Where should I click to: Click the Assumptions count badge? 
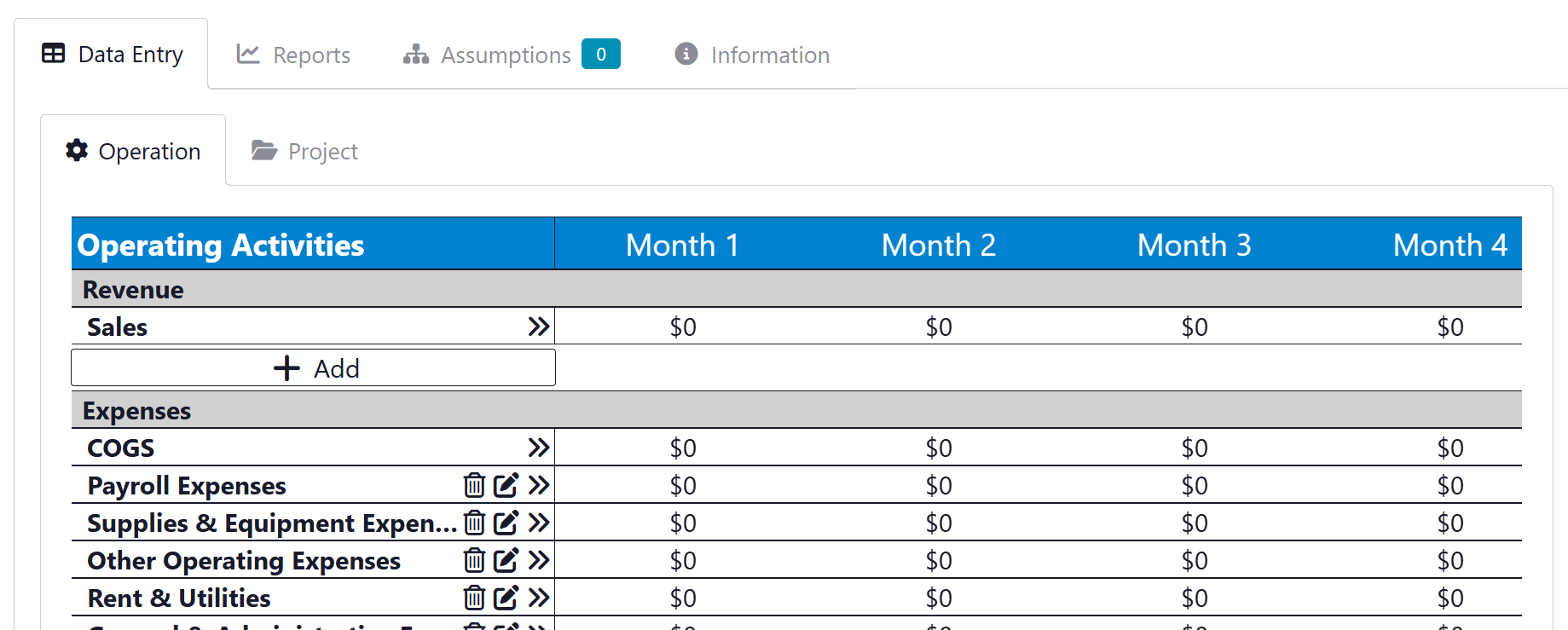point(601,54)
